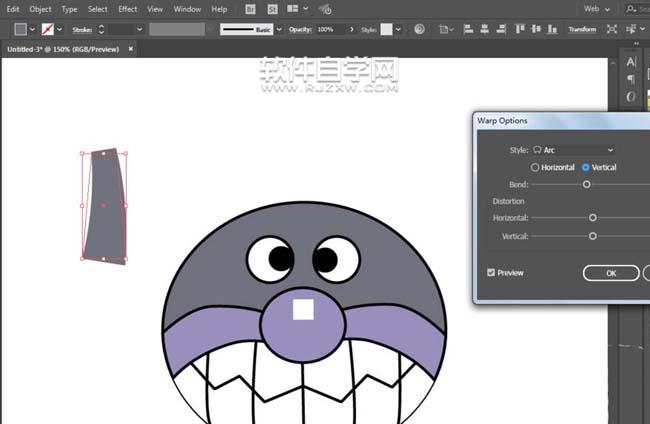The width and height of the screenshot is (650, 424).
Task: Open the Paragraph panel icon
Action: click(631, 79)
